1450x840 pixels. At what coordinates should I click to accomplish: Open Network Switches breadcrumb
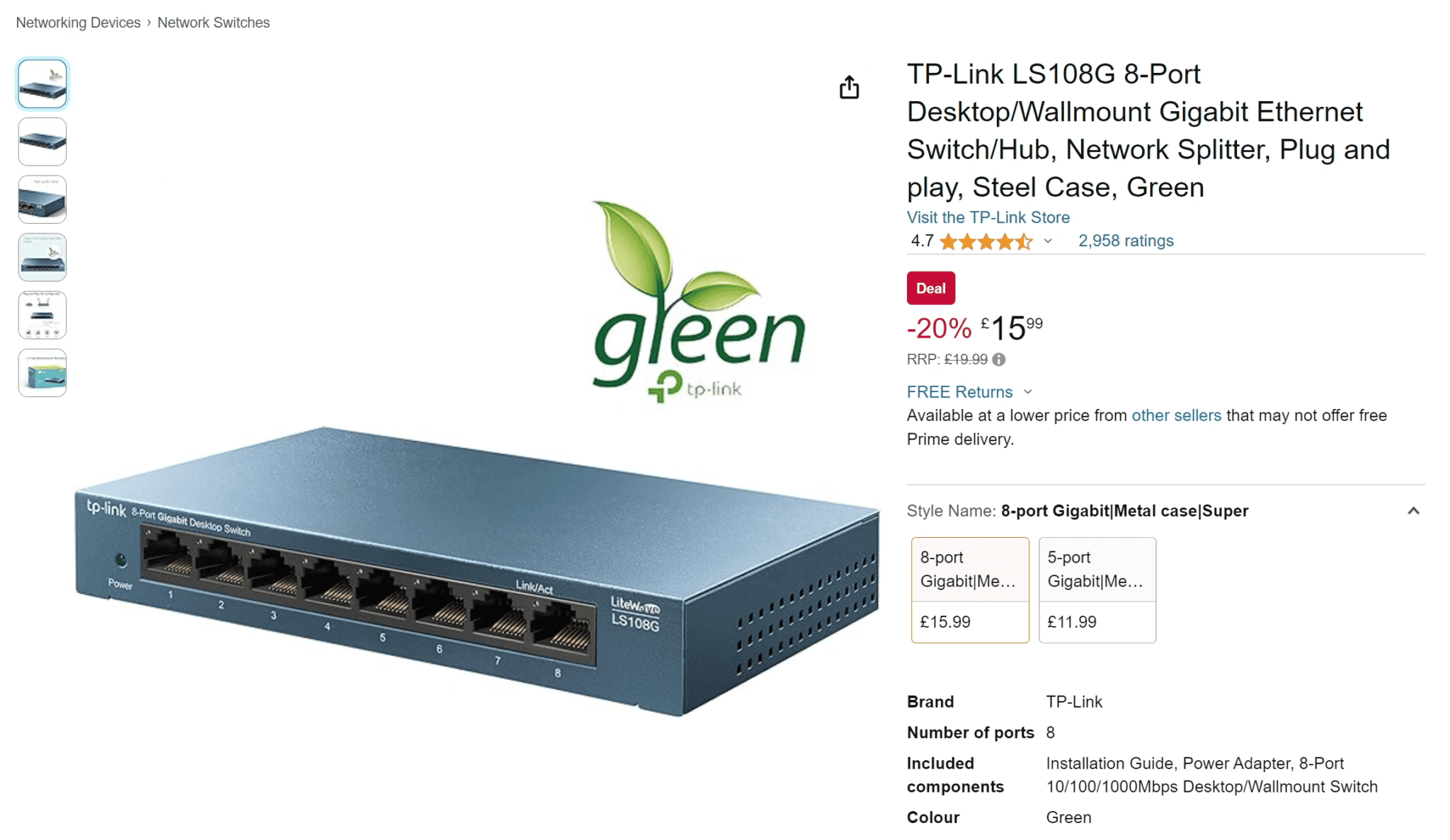(x=213, y=23)
